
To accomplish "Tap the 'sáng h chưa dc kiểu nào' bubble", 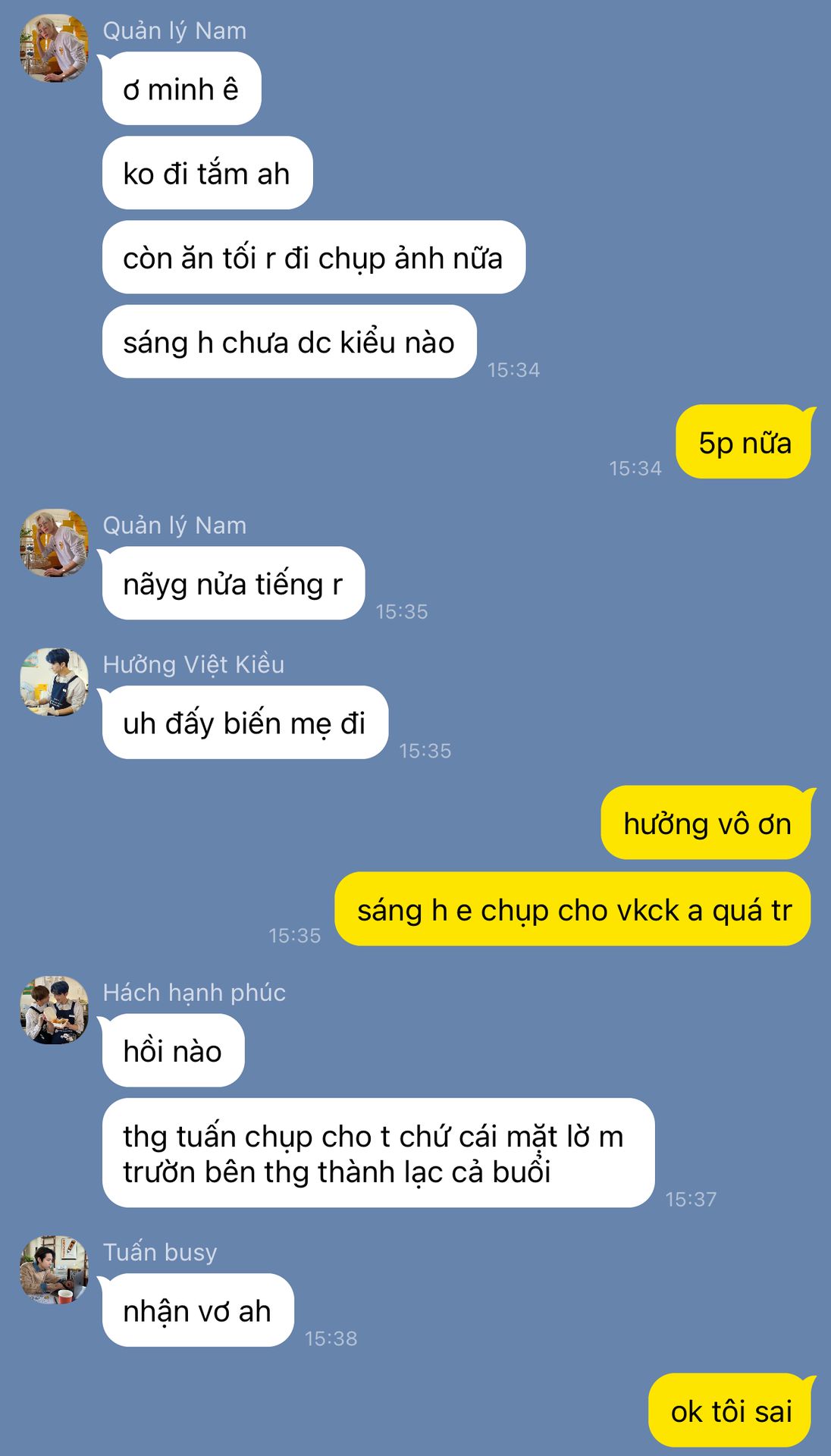I will click(x=290, y=341).
